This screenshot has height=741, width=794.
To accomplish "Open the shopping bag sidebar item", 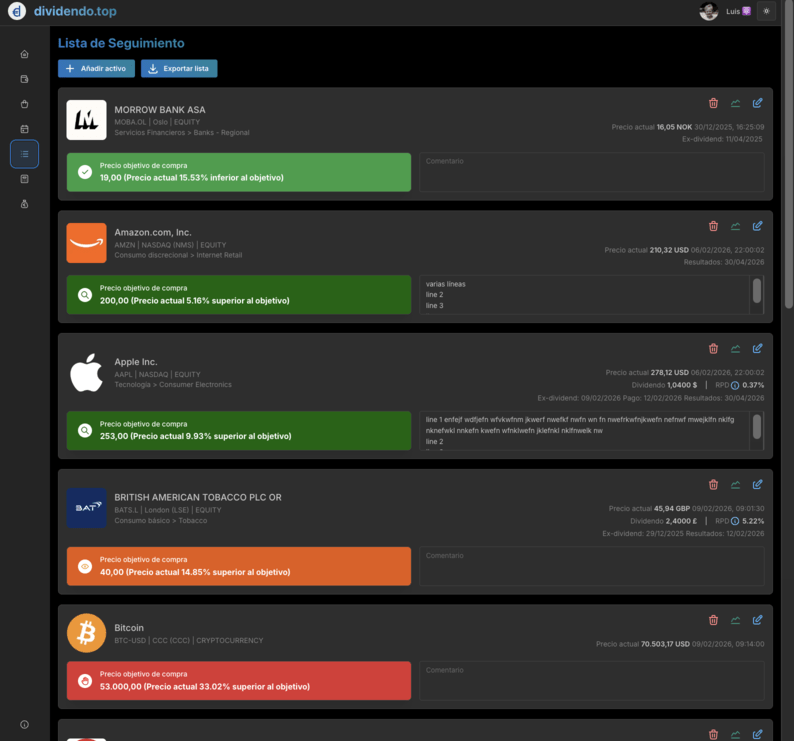I will click(24, 104).
